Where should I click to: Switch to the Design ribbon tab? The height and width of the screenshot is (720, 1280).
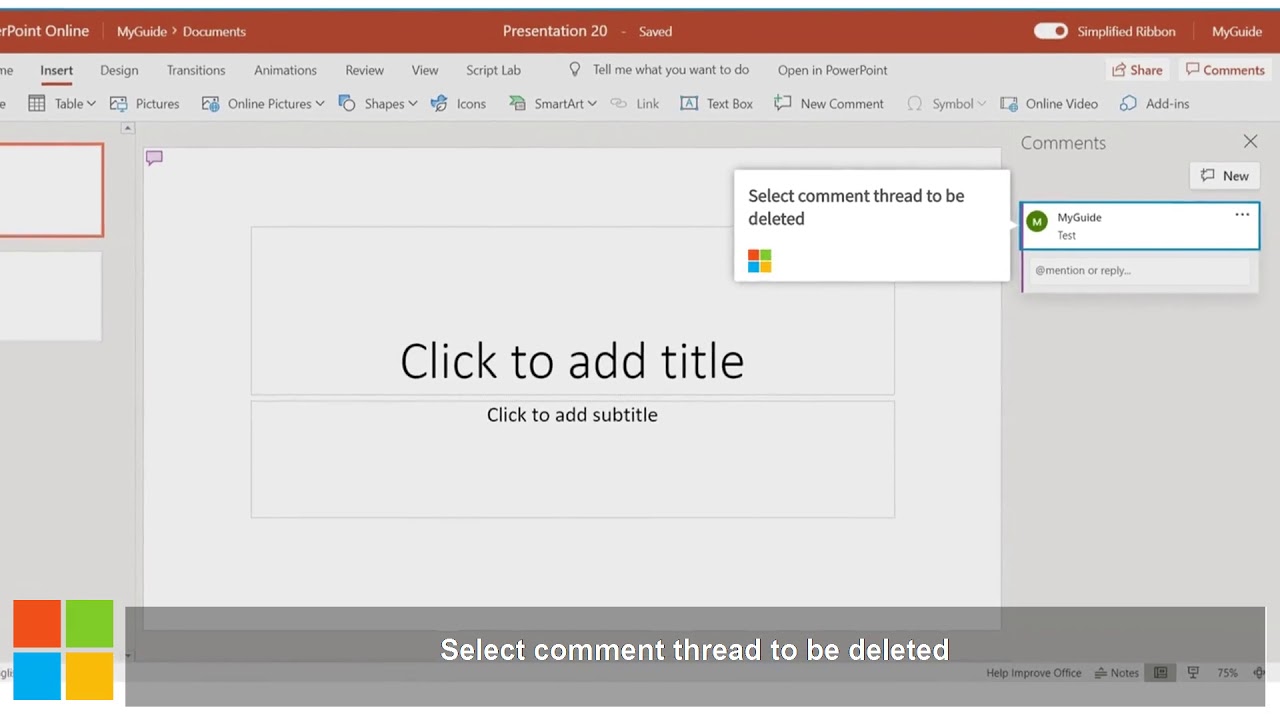pyautogui.click(x=119, y=70)
